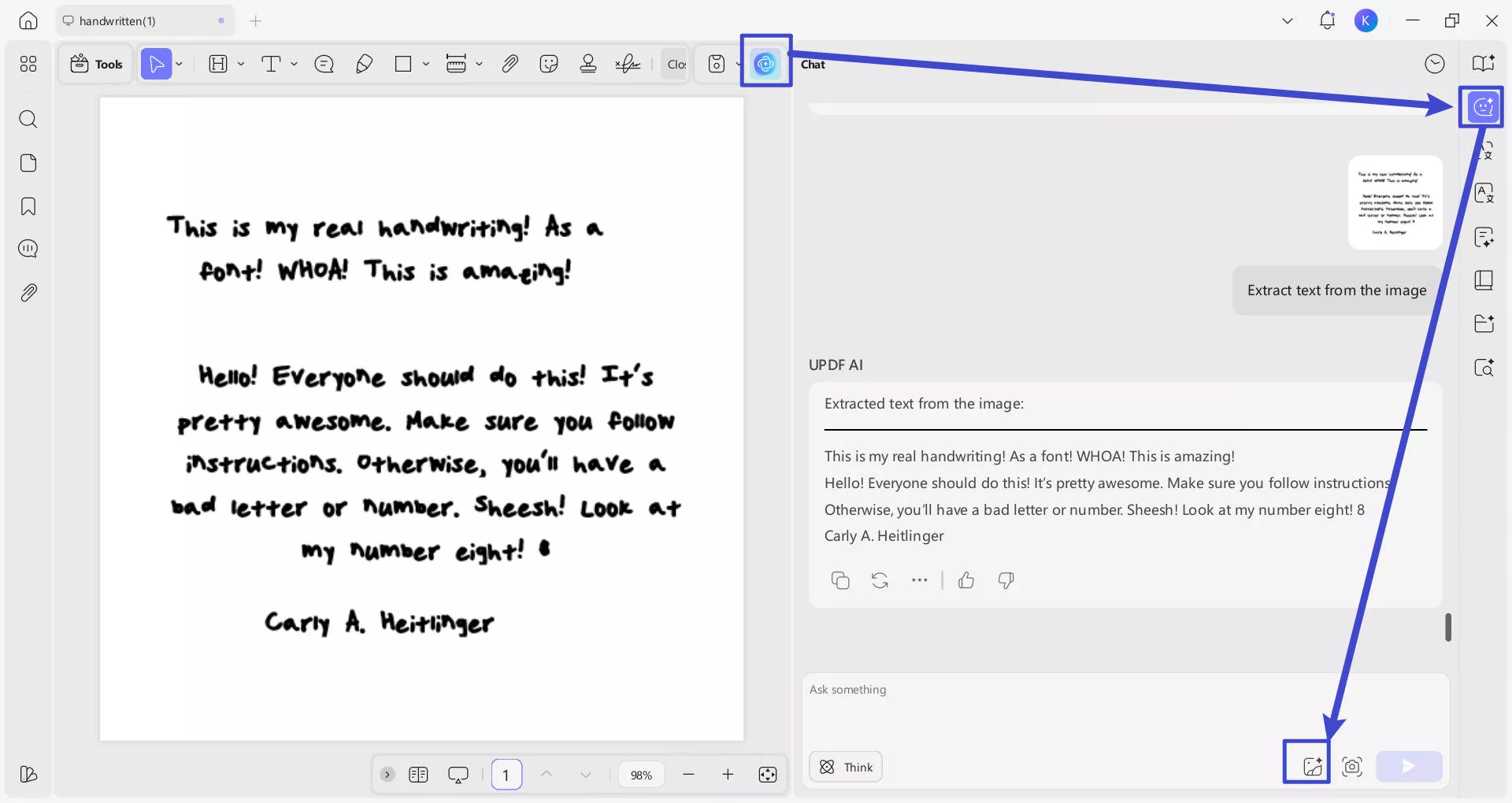Expand the text tool dropdown arrow

pos(295,64)
